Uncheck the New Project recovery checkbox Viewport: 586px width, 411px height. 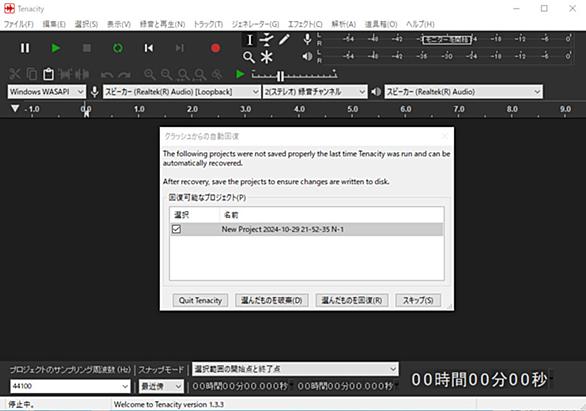point(176,229)
